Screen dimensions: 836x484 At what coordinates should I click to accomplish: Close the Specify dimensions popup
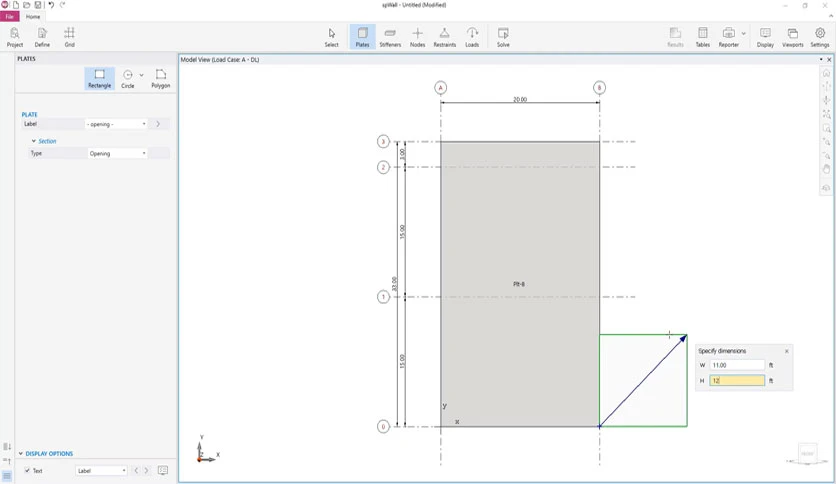pyautogui.click(x=786, y=351)
